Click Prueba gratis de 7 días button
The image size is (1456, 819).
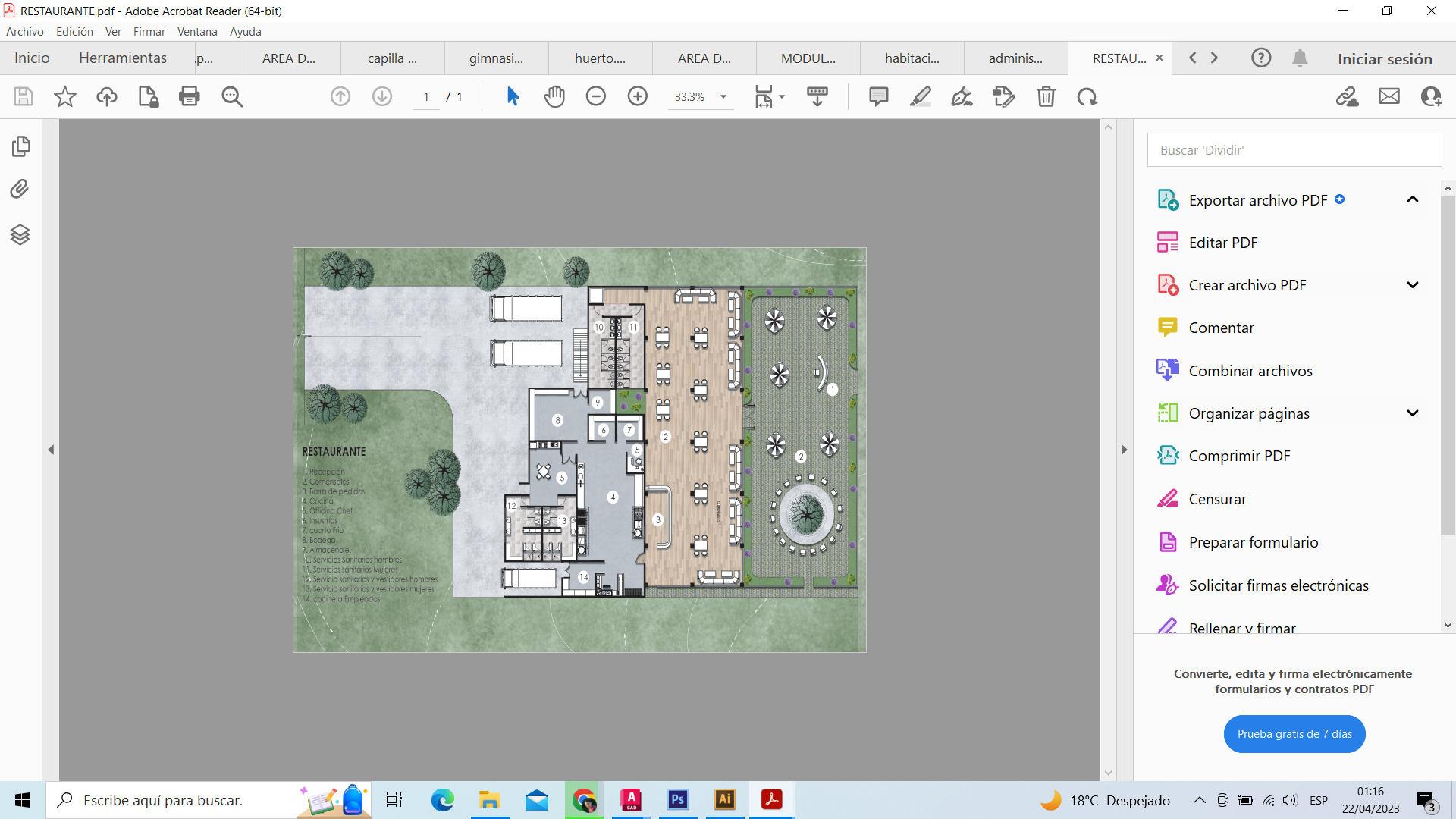tap(1294, 734)
